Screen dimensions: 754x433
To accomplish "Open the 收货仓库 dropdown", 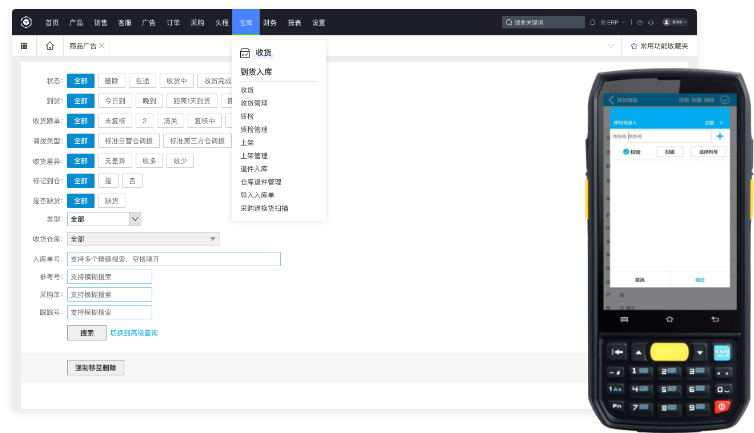I will pyautogui.click(x=143, y=239).
